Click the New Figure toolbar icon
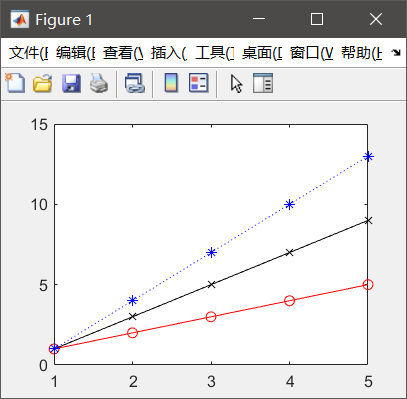Screen dimensions: 407x399 pos(15,83)
